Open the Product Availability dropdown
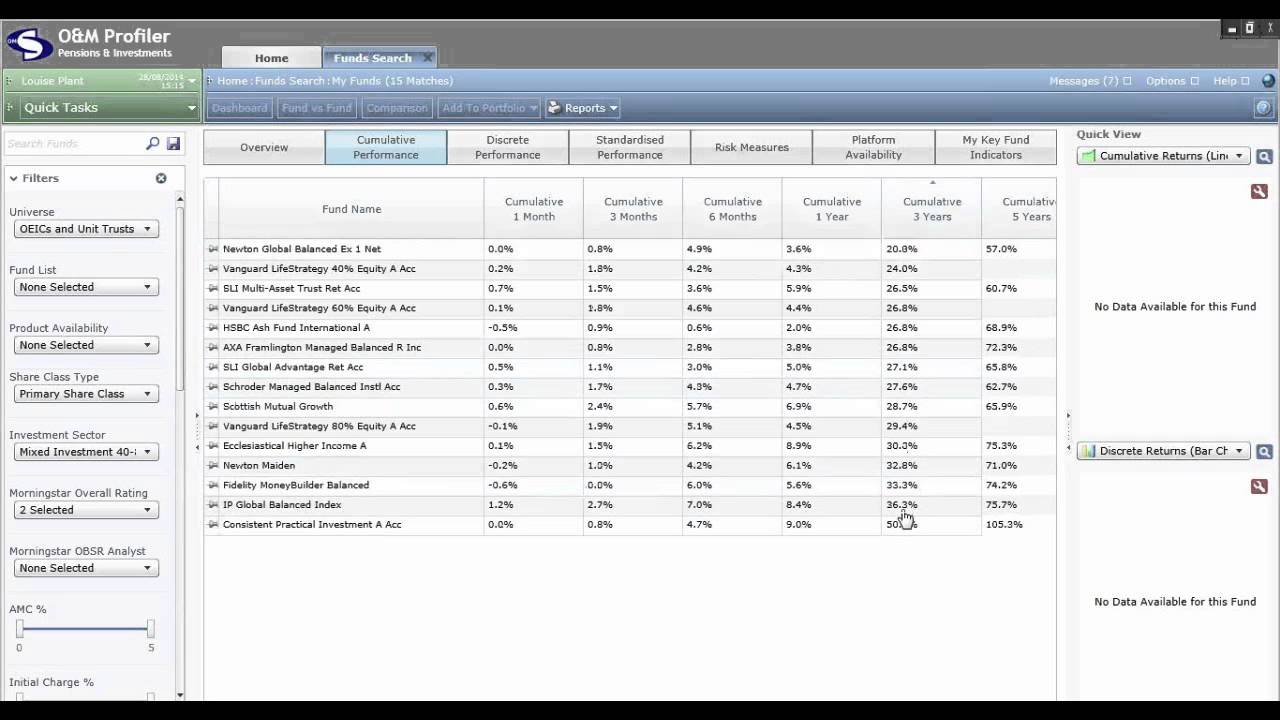 (x=86, y=345)
